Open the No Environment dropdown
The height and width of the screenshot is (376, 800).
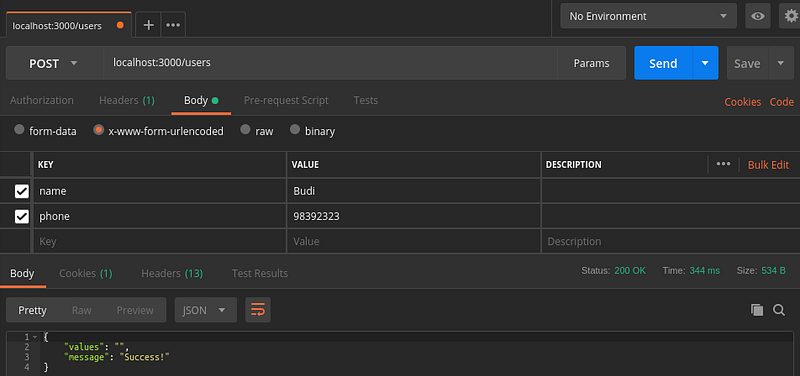(648, 16)
